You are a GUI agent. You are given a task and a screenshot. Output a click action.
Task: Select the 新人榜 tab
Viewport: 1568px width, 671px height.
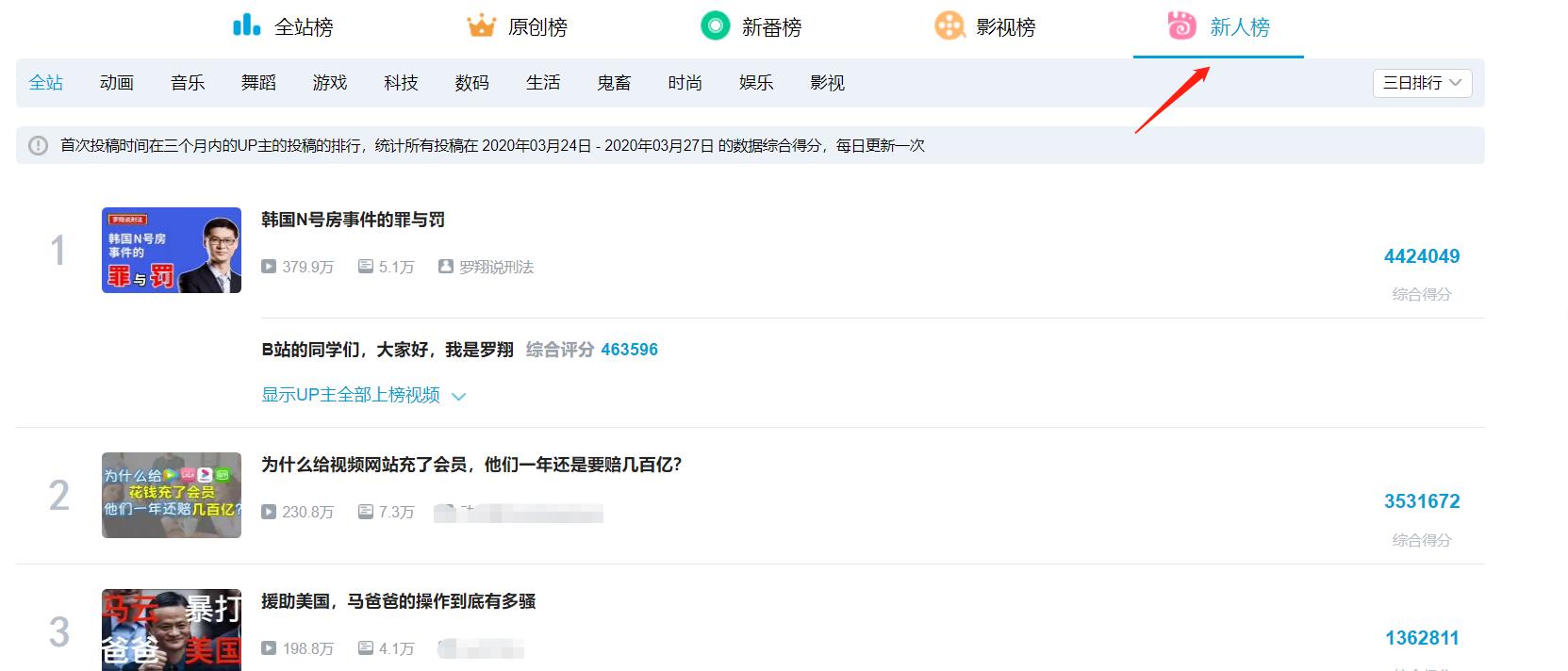[1218, 27]
